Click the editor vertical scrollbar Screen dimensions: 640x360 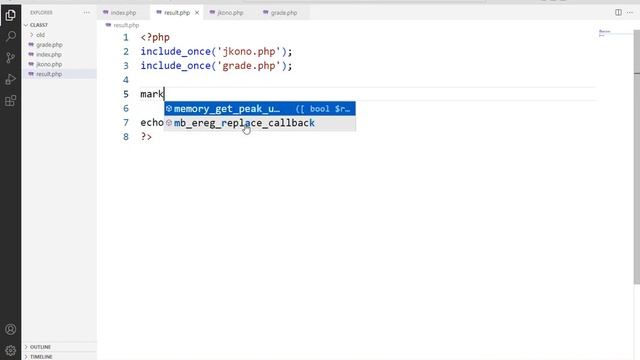[x=637, y=157]
